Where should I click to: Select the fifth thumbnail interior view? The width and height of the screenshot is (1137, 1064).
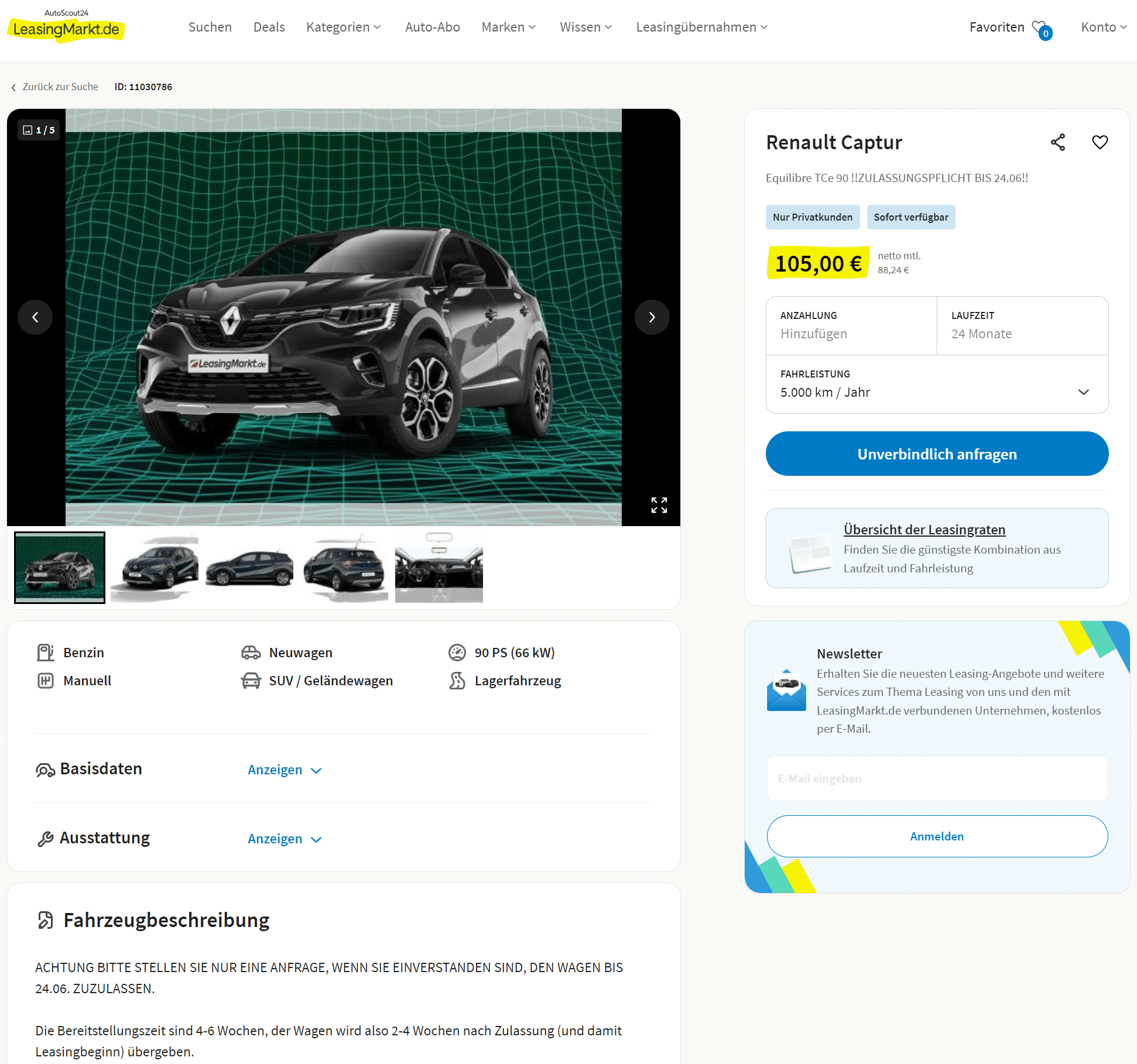click(439, 568)
